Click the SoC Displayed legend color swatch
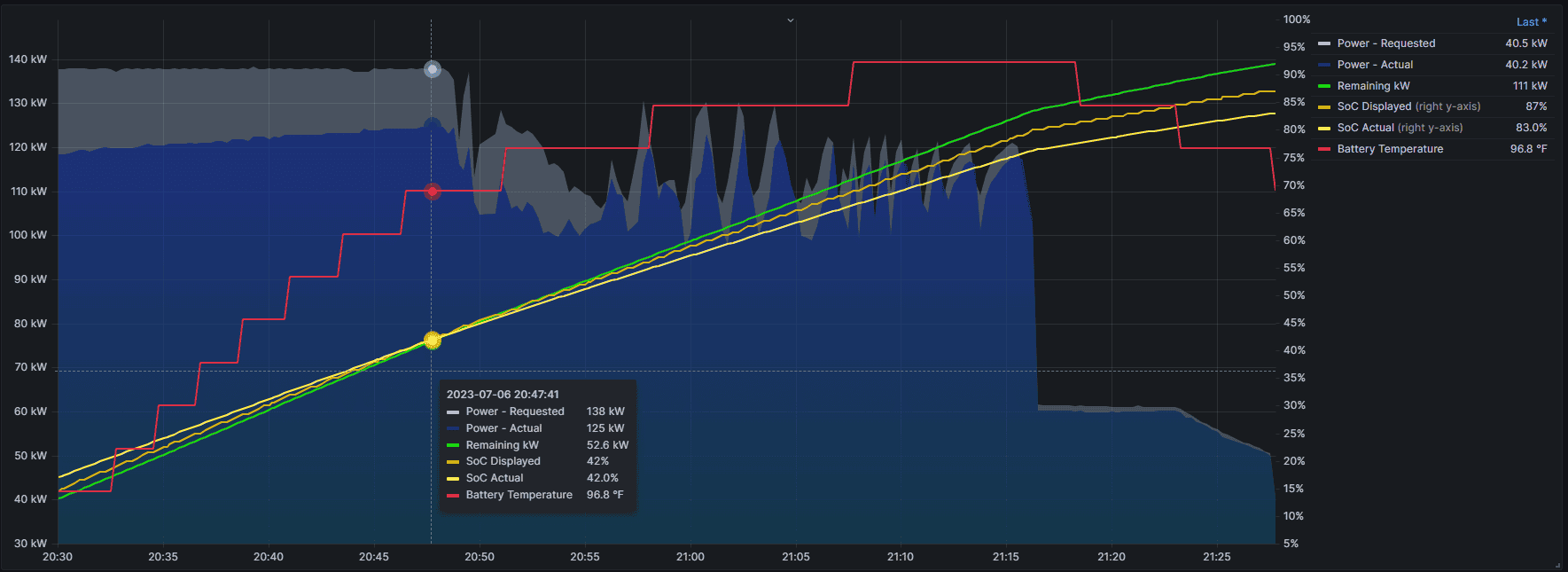The height and width of the screenshot is (572, 1568). 1324,107
